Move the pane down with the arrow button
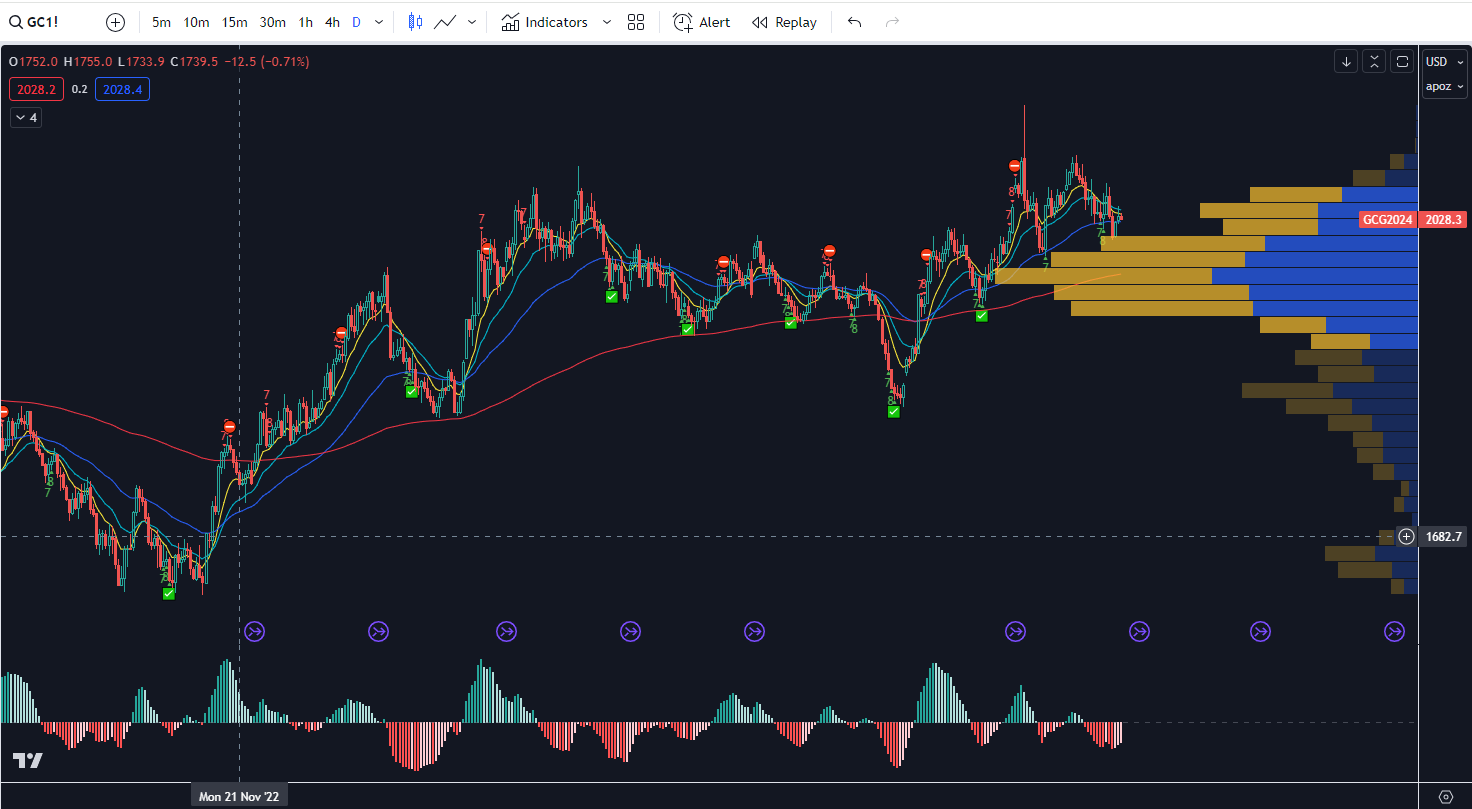The image size is (1472, 809). point(1346,62)
